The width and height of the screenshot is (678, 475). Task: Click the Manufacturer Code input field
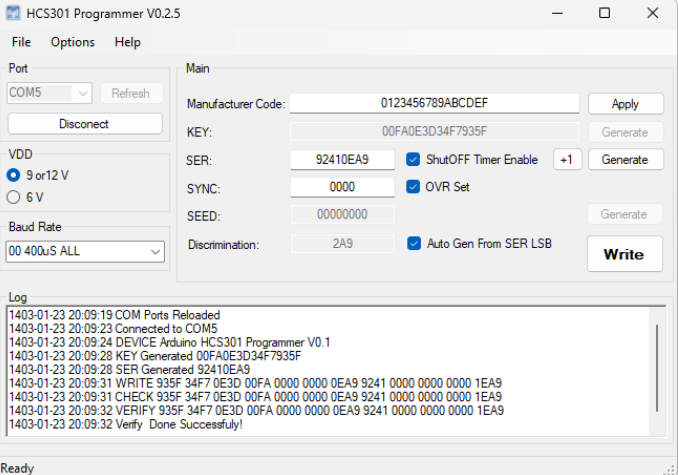[x=434, y=104]
